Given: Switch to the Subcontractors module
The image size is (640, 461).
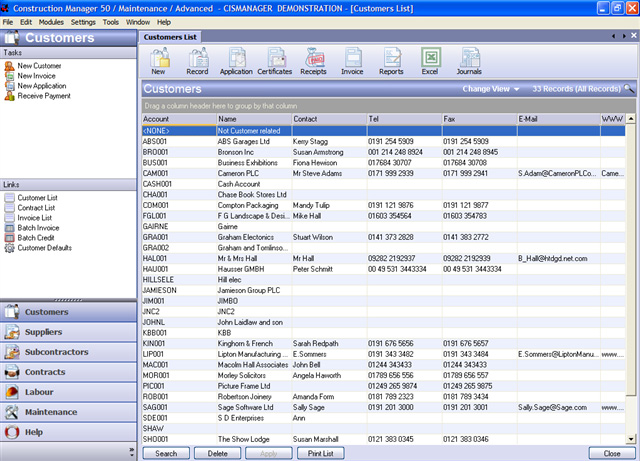Looking at the screenshot, I should pyautogui.click(x=68, y=352).
